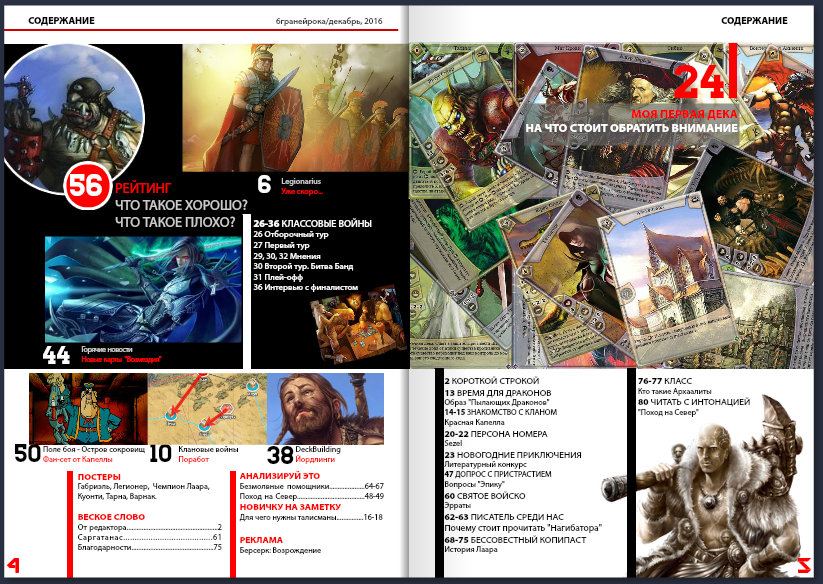Click the bearded man portrait image
This screenshot has height=584, width=823.
click(325, 409)
